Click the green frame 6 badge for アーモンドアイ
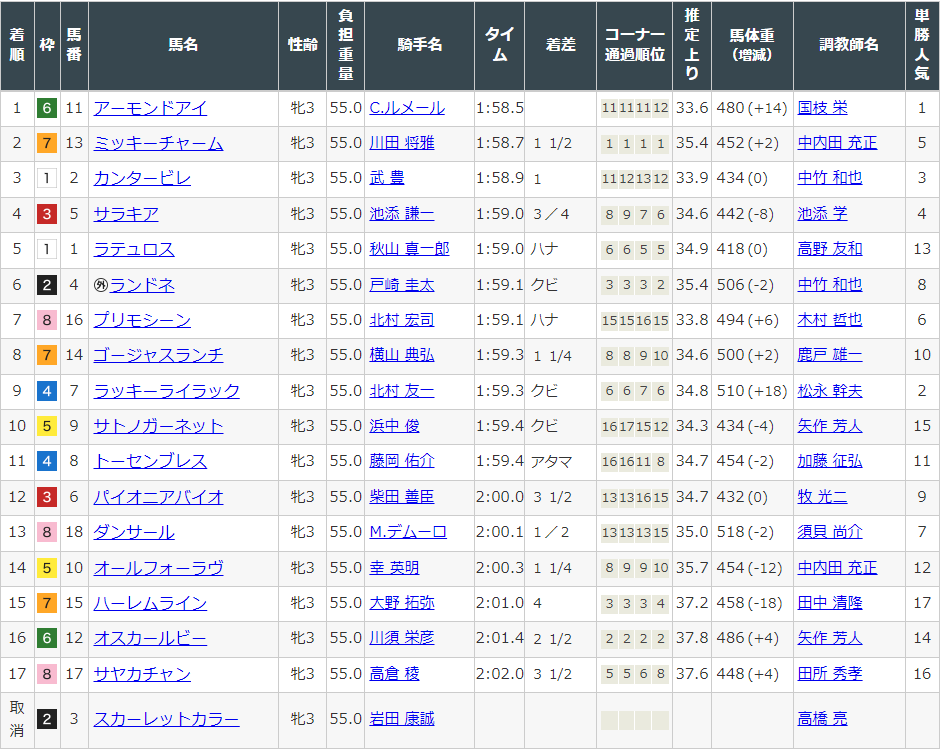942x750 pixels. pyautogui.click(x=47, y=109)
